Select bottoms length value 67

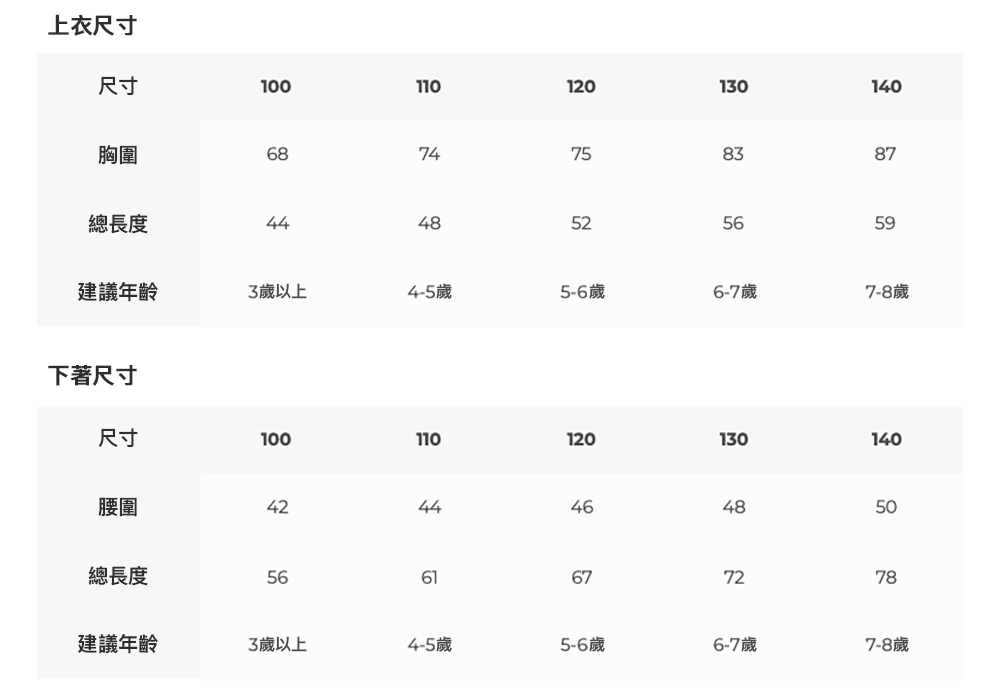pos(581,577)
